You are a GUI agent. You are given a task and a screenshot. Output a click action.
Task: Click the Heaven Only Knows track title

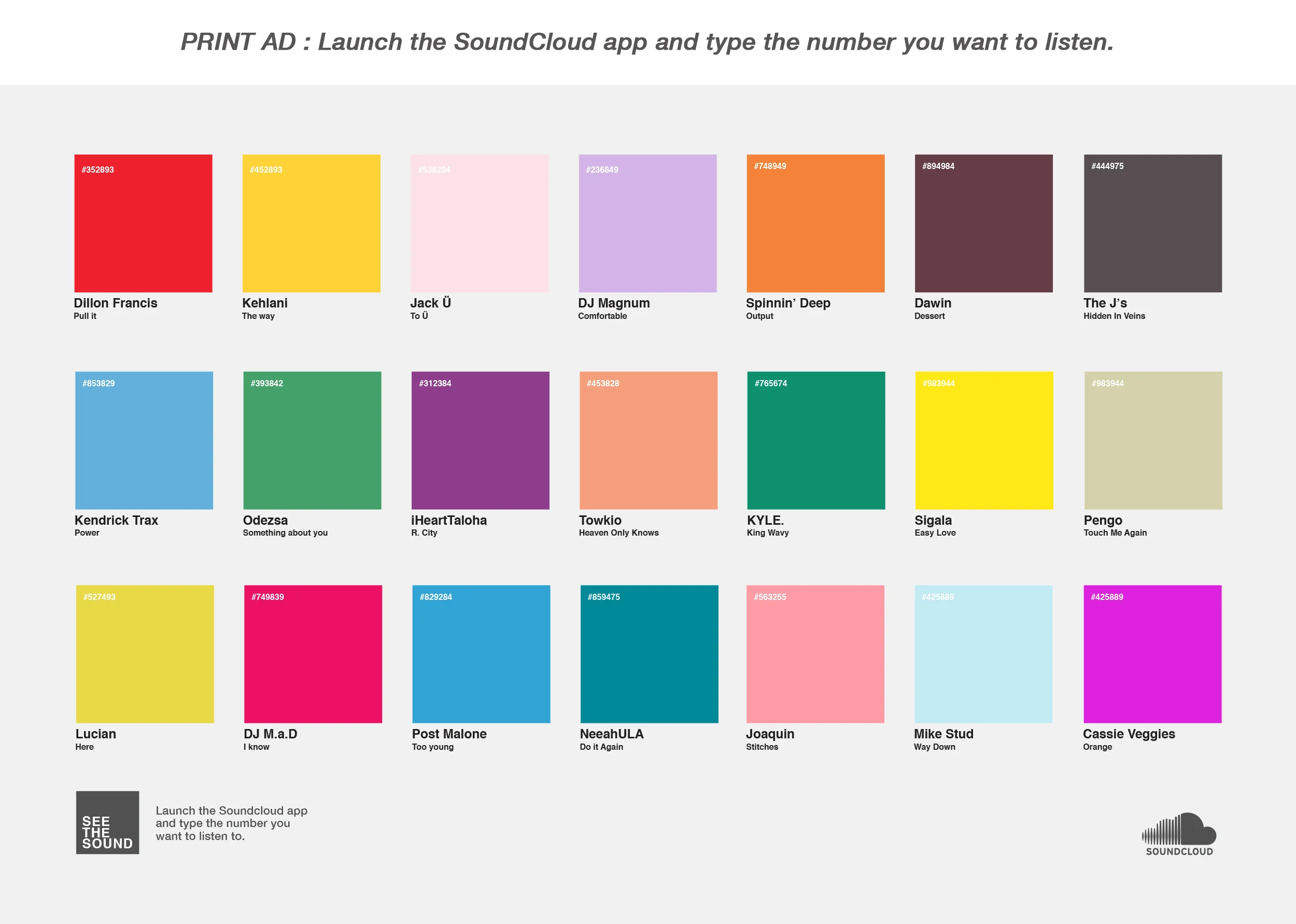(x=618, y=533)
